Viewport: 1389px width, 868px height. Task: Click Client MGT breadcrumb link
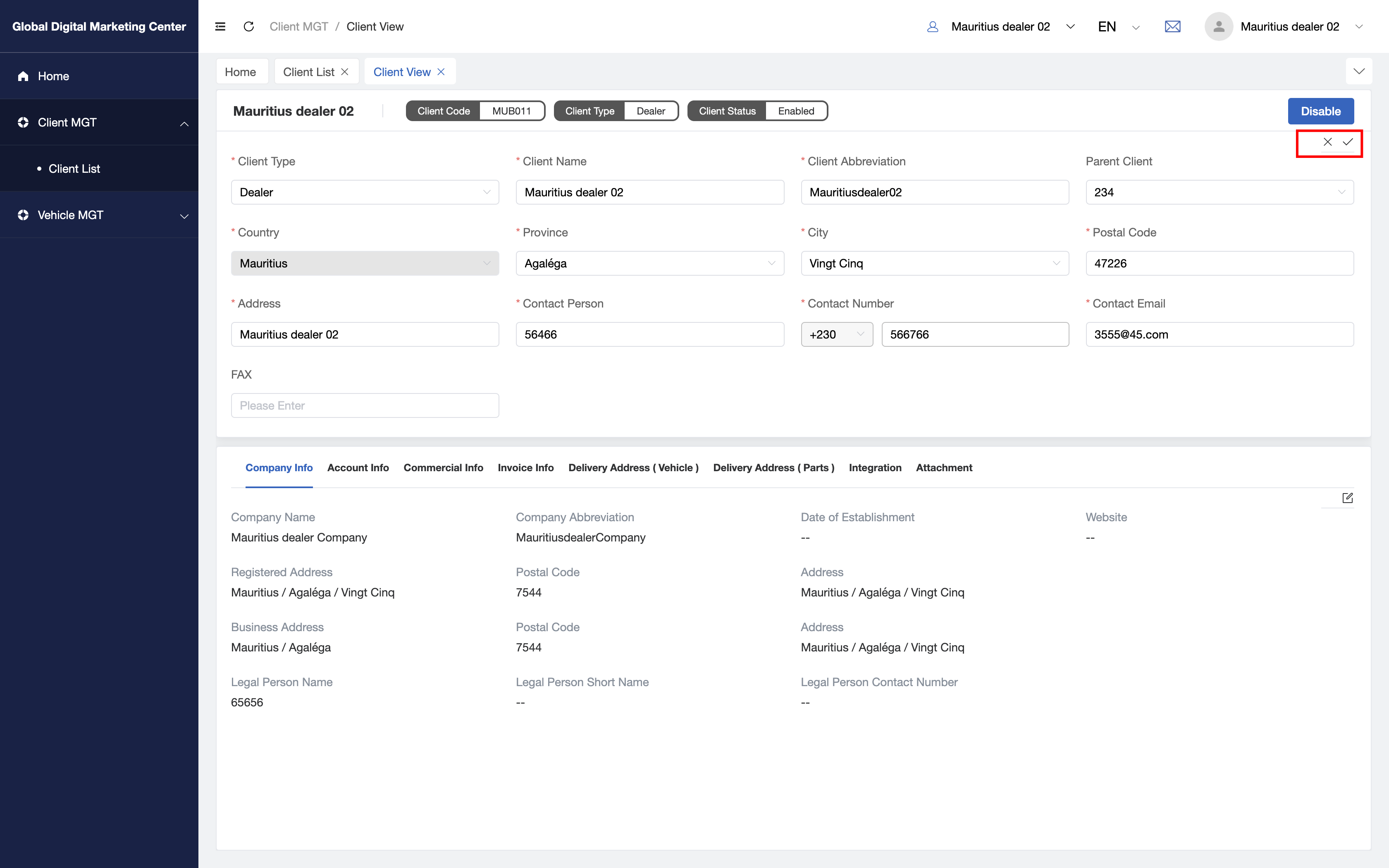pyautogui.click(x=299, y=26)
